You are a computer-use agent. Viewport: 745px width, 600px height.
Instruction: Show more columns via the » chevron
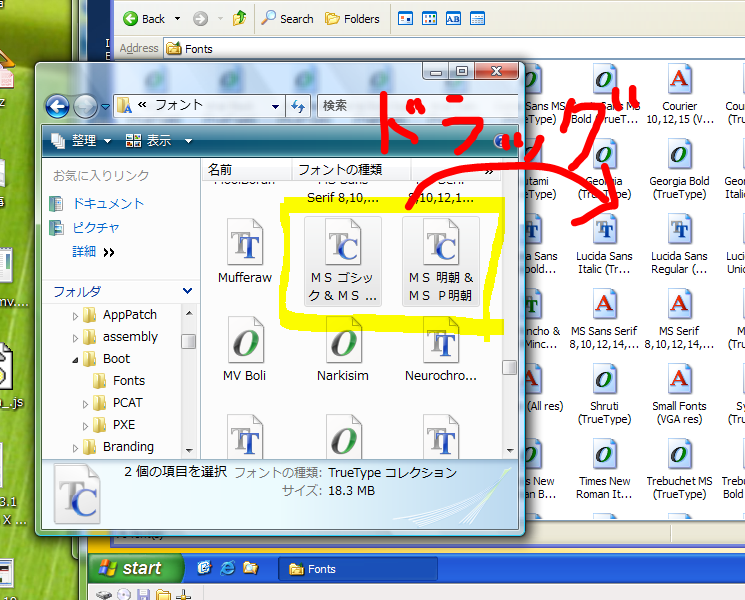(488, 171)
